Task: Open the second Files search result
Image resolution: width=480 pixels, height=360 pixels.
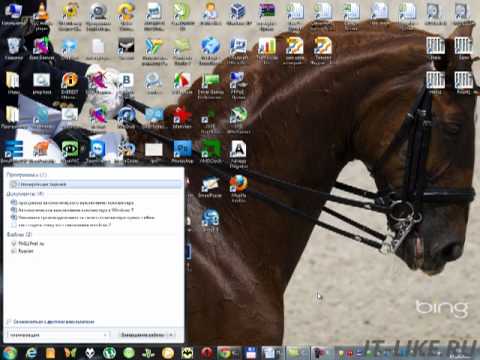Action: [x=22, y=251]
